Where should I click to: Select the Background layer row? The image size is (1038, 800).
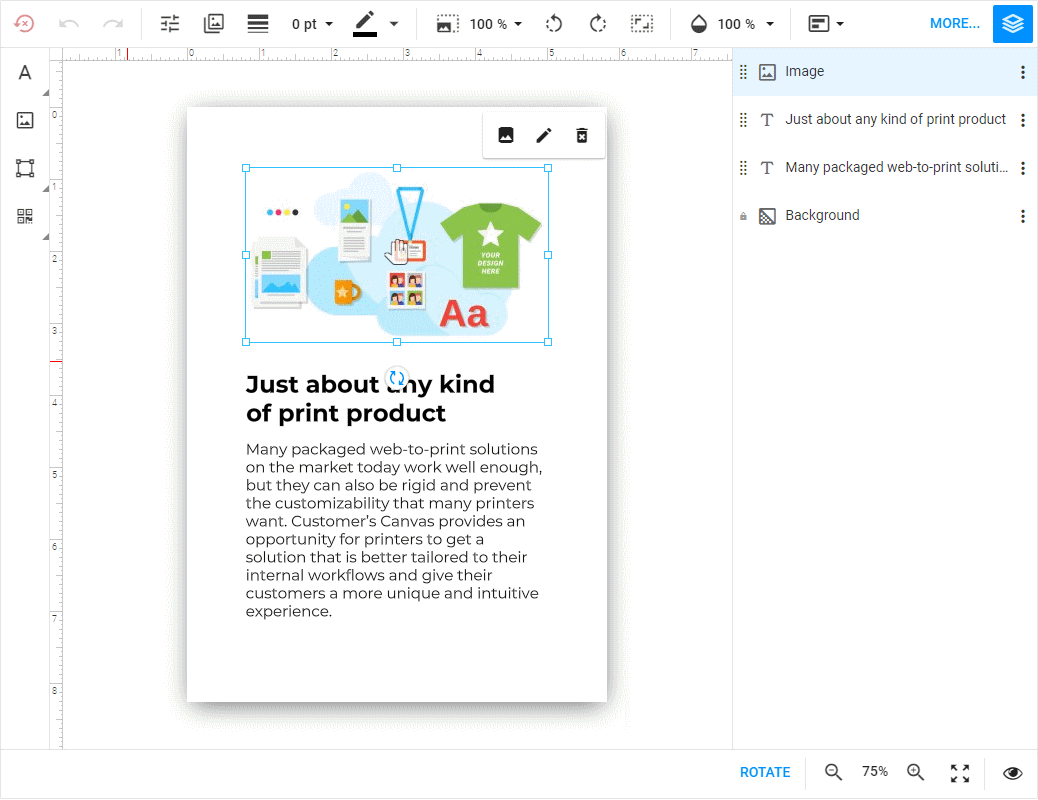click(x=884, y=216)
